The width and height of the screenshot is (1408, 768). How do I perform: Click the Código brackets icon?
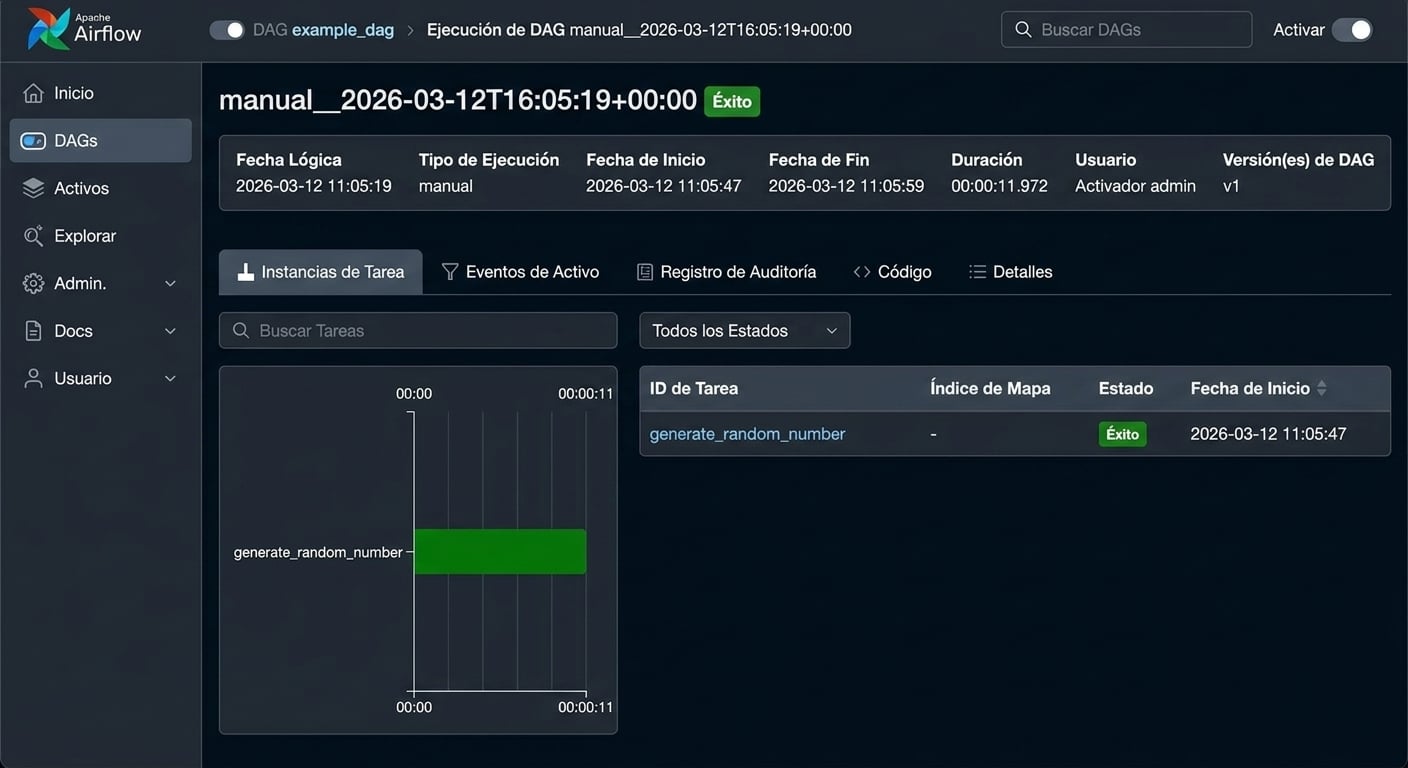(862, 272)
